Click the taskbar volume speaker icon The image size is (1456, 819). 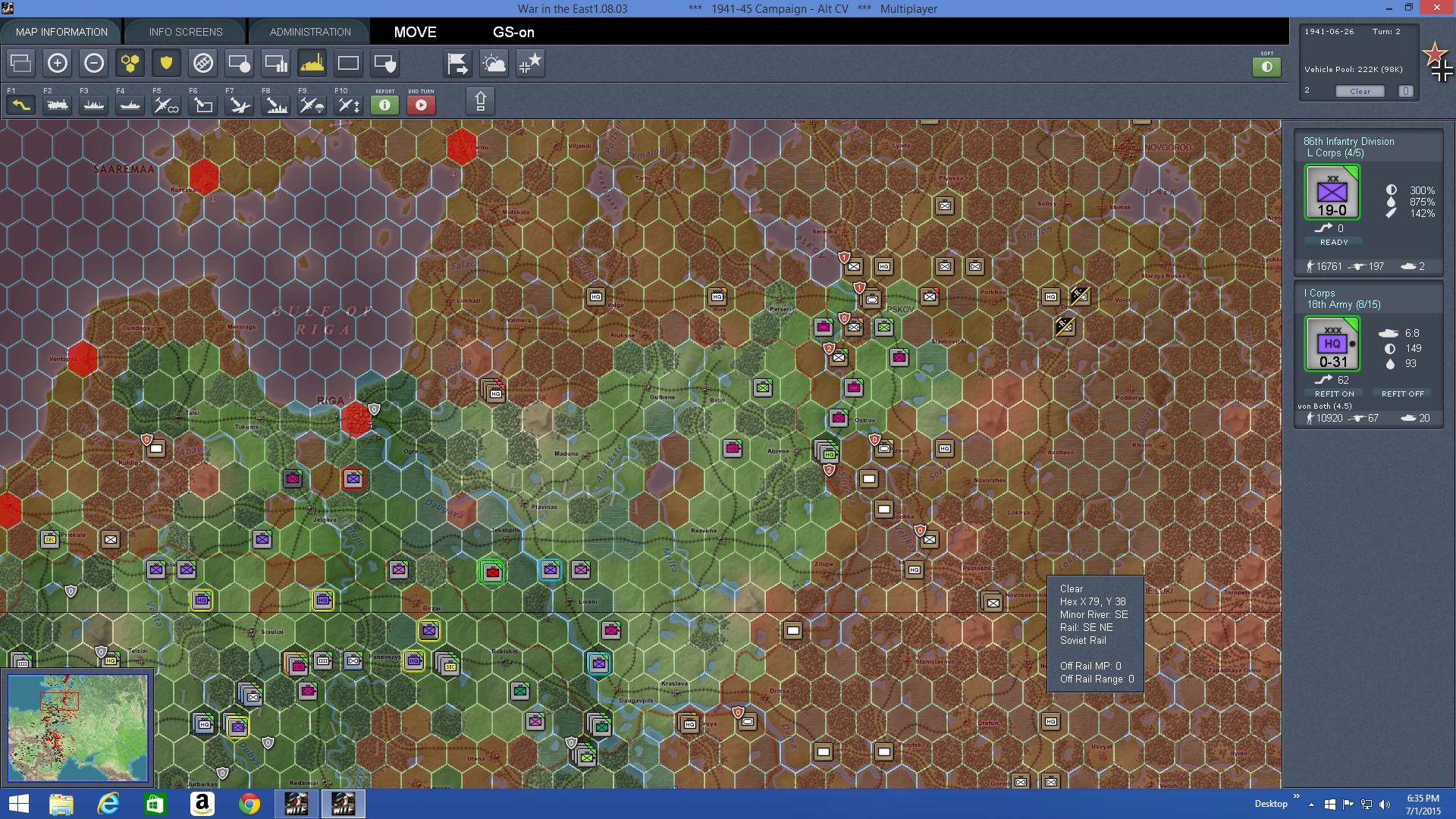(1385, 804)
